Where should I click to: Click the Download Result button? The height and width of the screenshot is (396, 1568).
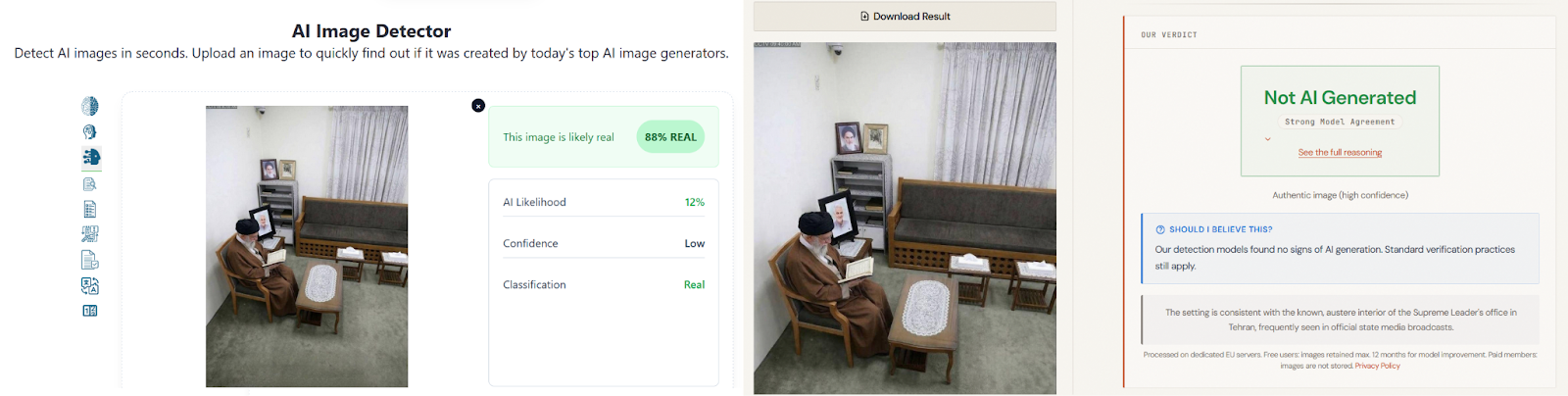tap(905, 17)
